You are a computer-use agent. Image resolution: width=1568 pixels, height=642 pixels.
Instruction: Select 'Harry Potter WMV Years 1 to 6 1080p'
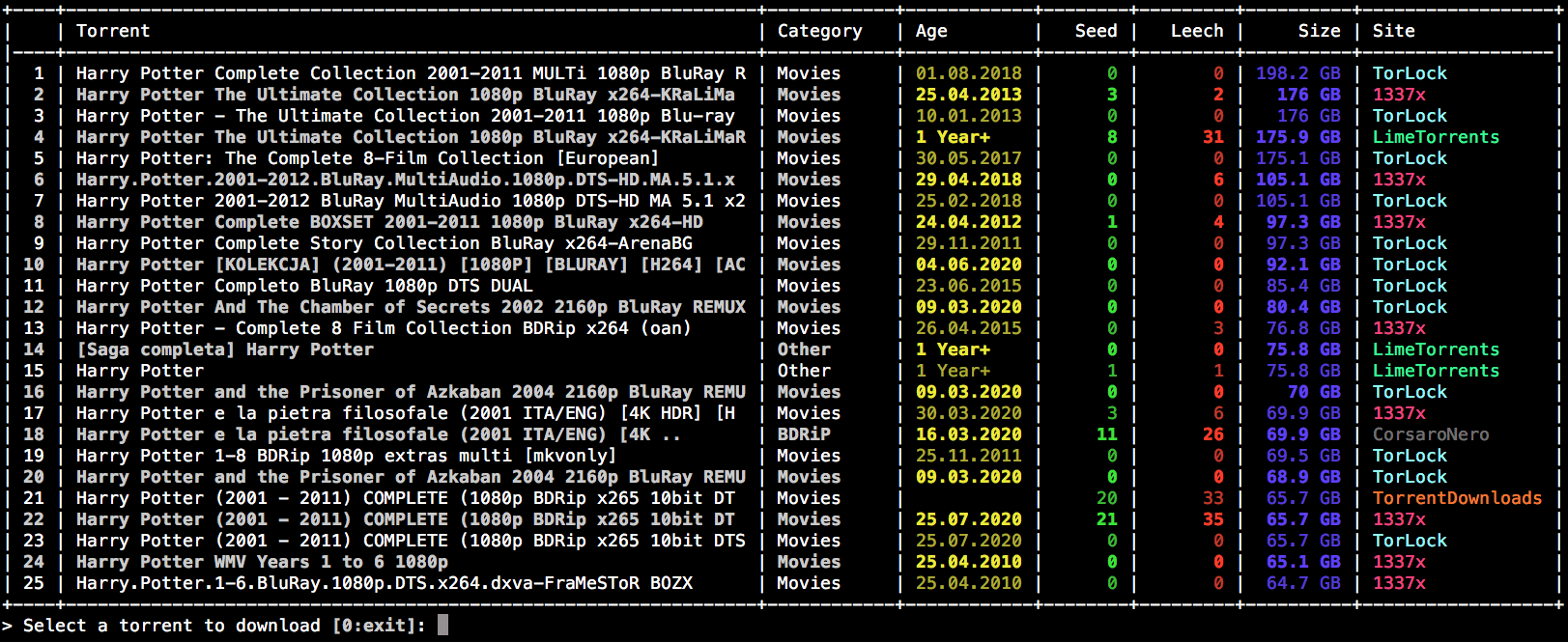[x=262, y=562]
